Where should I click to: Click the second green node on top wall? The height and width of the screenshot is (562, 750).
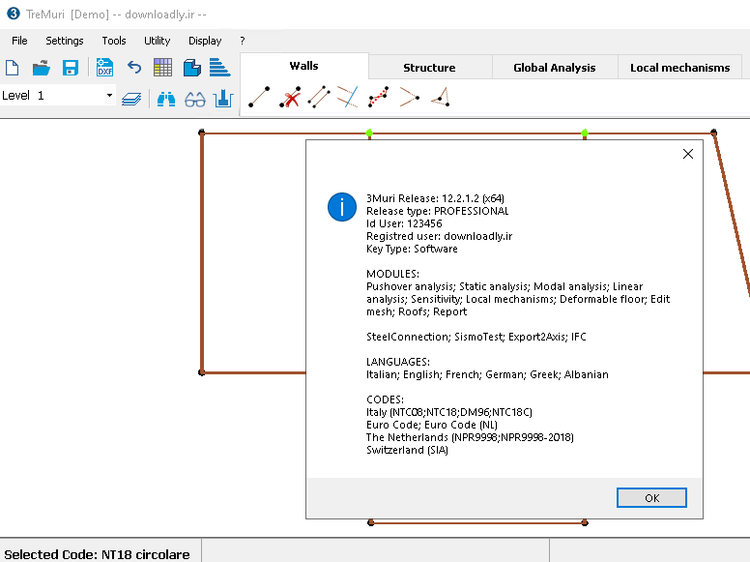[585, 133]
